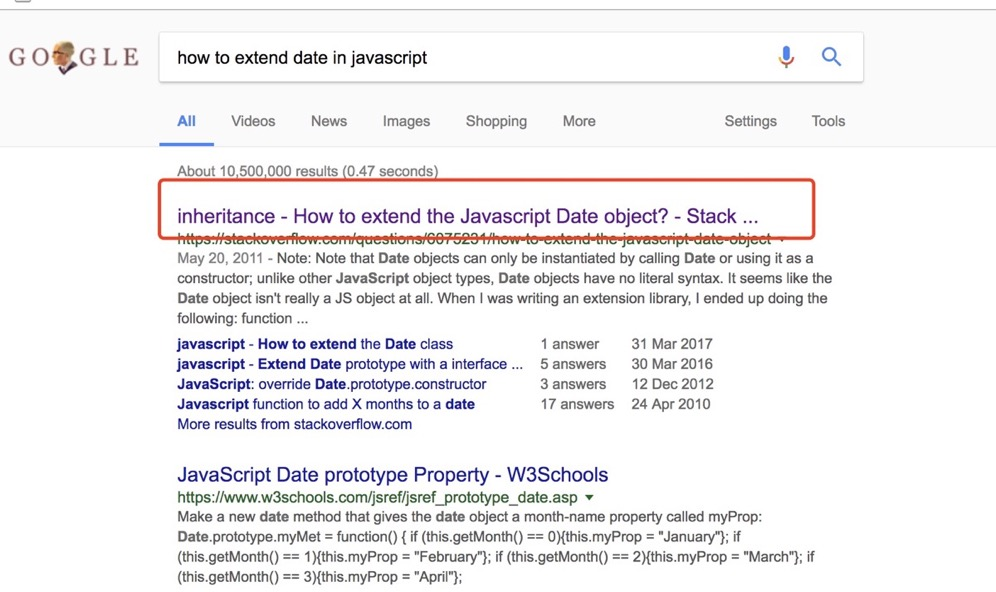Click the Google doodle logo
Image resolution: width=996 pixels, height=592 pixels.
coord(73,58)
